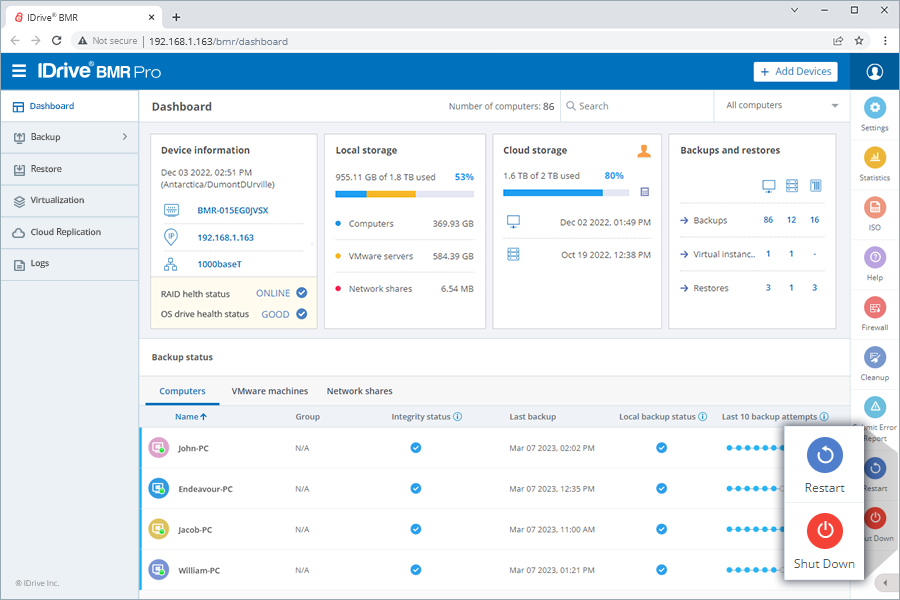Open the Firewall icon

point(875,308)
